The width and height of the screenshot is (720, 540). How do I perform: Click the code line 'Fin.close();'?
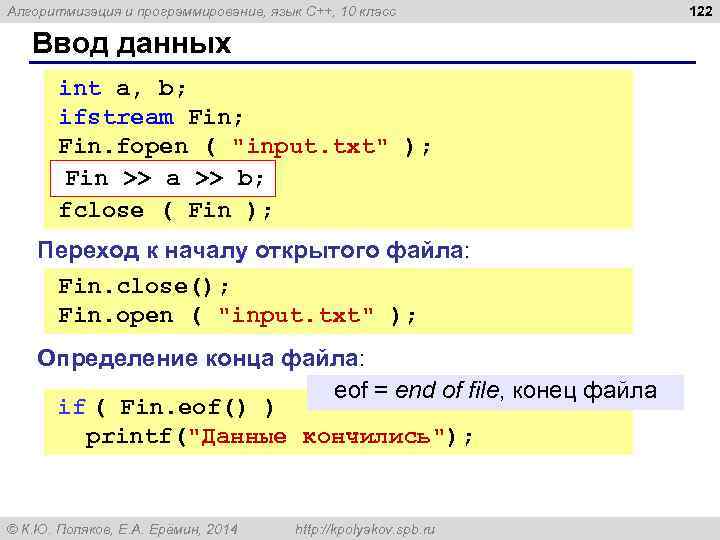143,287
